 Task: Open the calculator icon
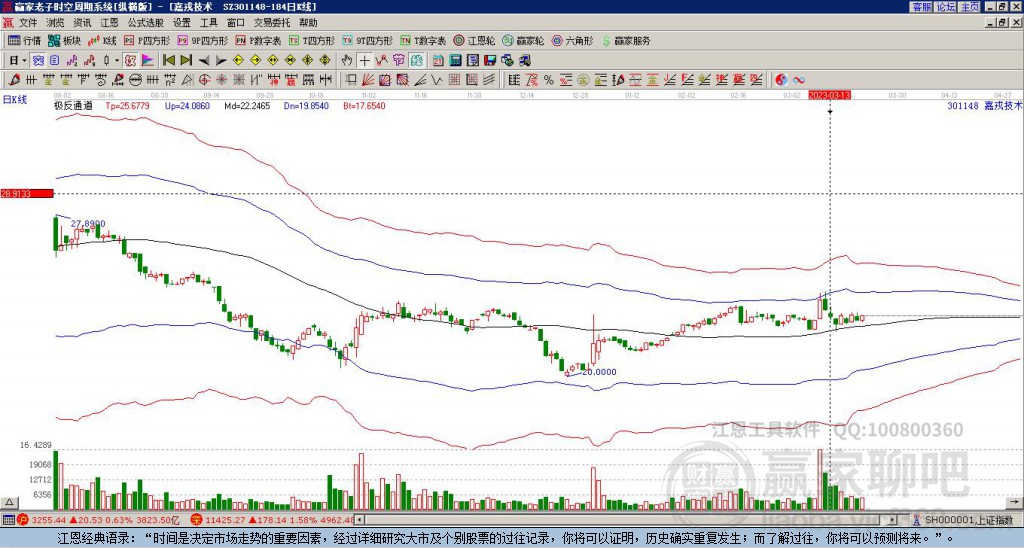[455, 60]
